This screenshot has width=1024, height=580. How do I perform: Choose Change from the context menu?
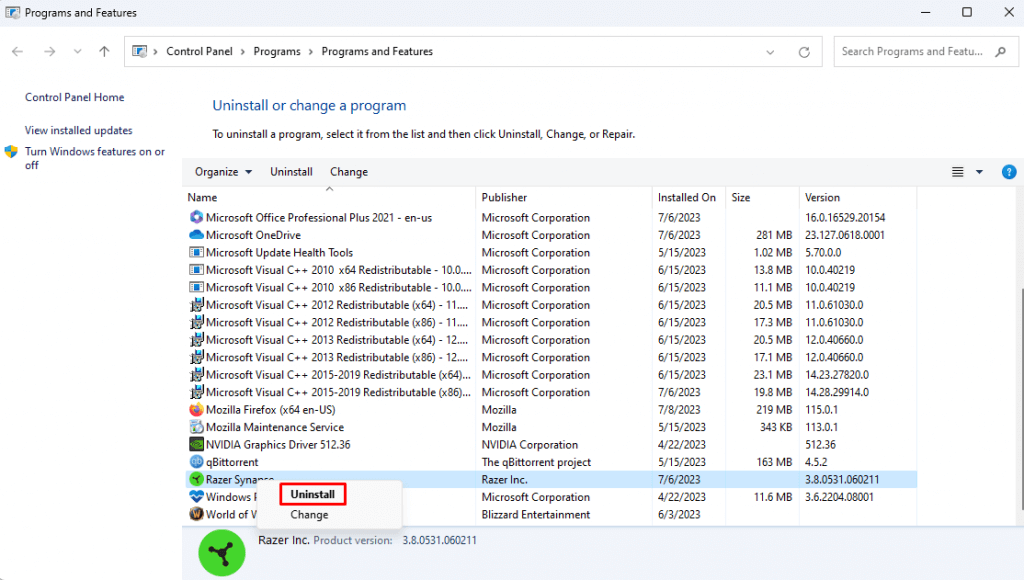310,515
